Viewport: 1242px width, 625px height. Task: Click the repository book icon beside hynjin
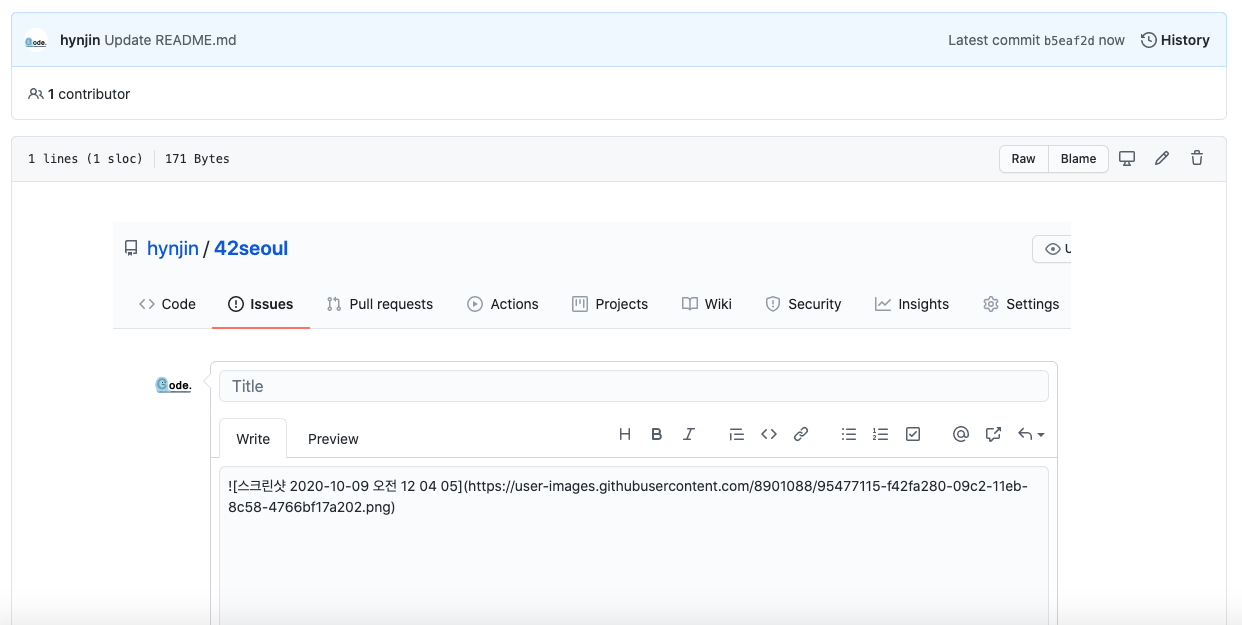(131, 248)
